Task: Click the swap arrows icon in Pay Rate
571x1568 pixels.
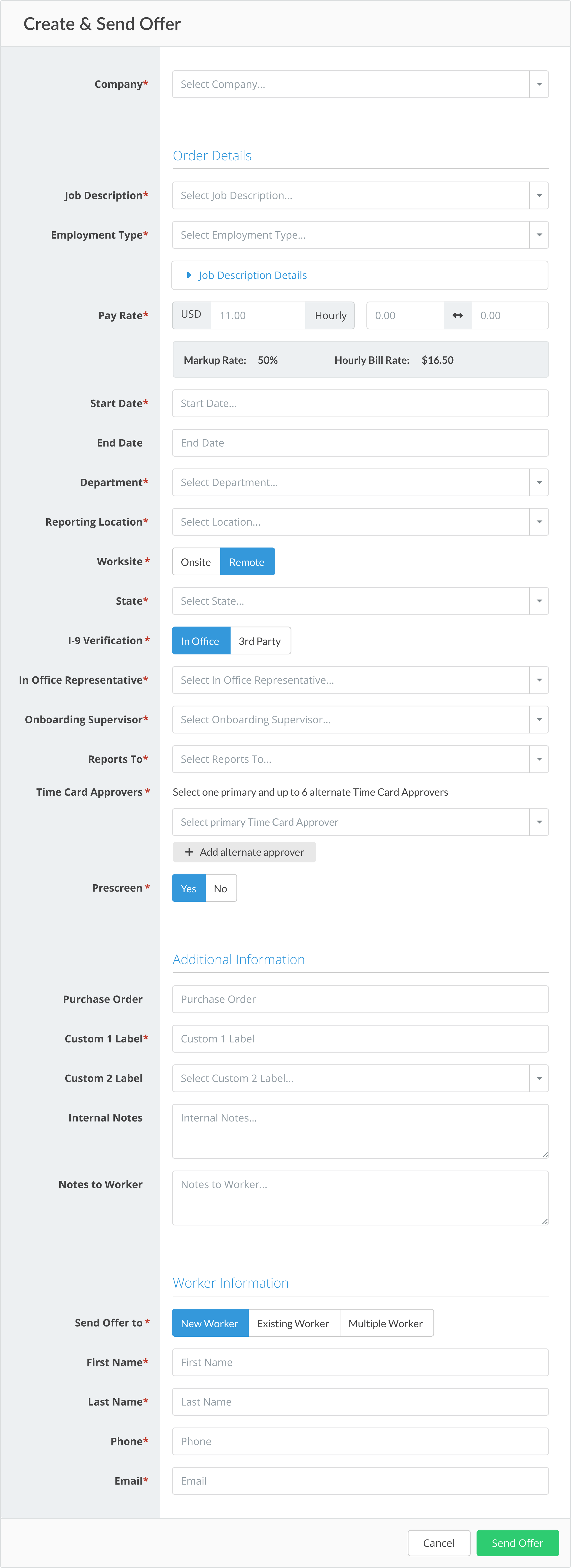Action: (457, 315)
